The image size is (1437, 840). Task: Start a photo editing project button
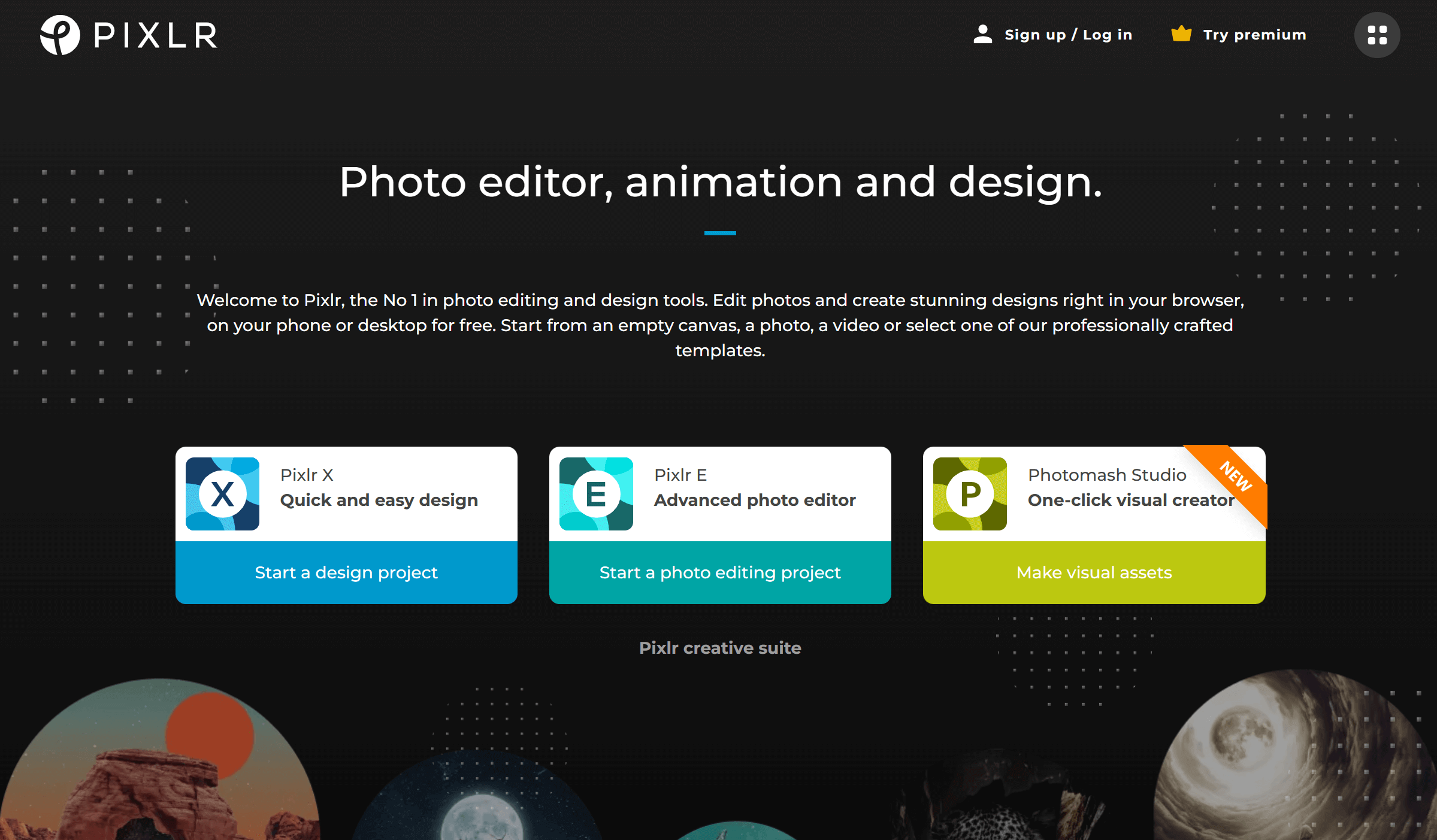[720, 572]
